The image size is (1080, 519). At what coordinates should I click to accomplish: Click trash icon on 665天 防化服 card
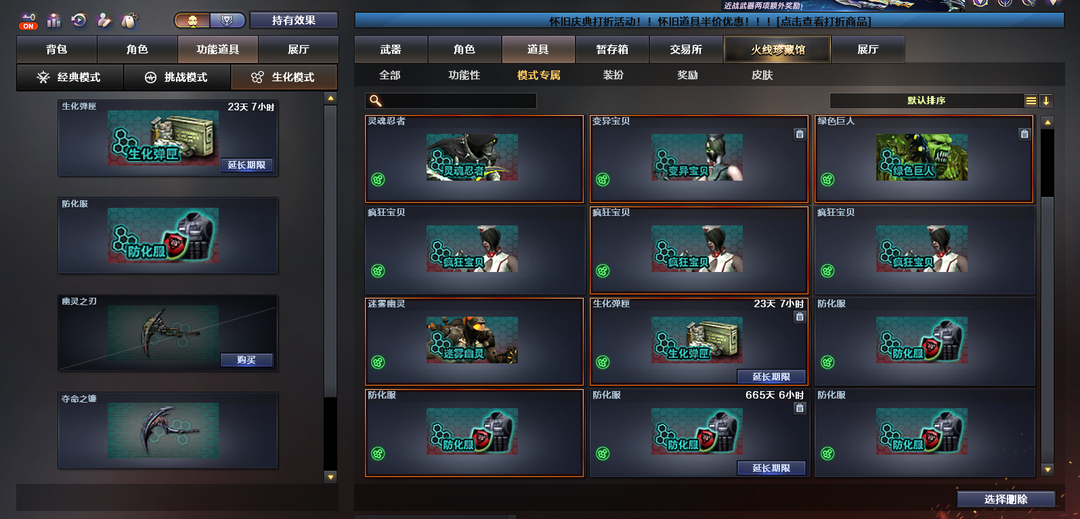(x=799, y=408)
